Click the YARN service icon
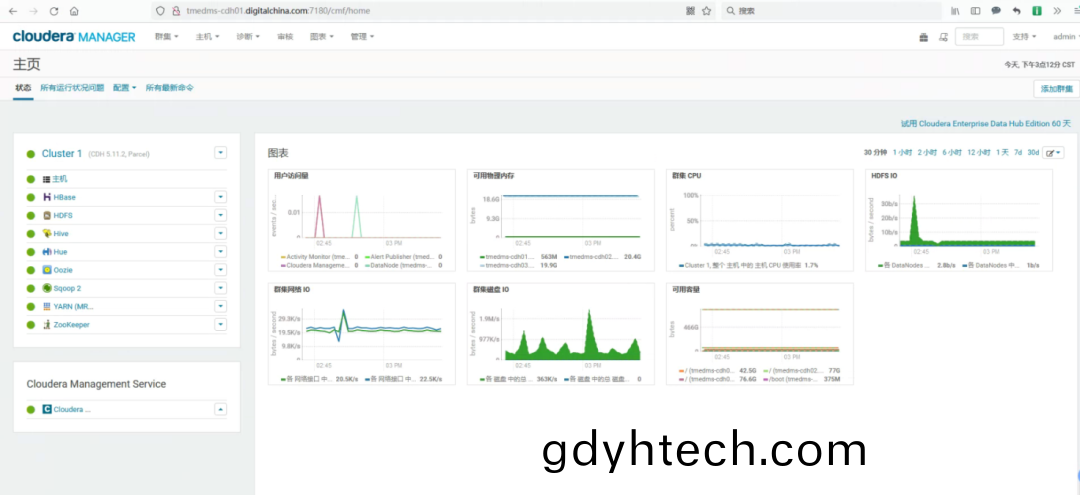The height and width of the screenshot is (495, 1080). tap(47, 306)
